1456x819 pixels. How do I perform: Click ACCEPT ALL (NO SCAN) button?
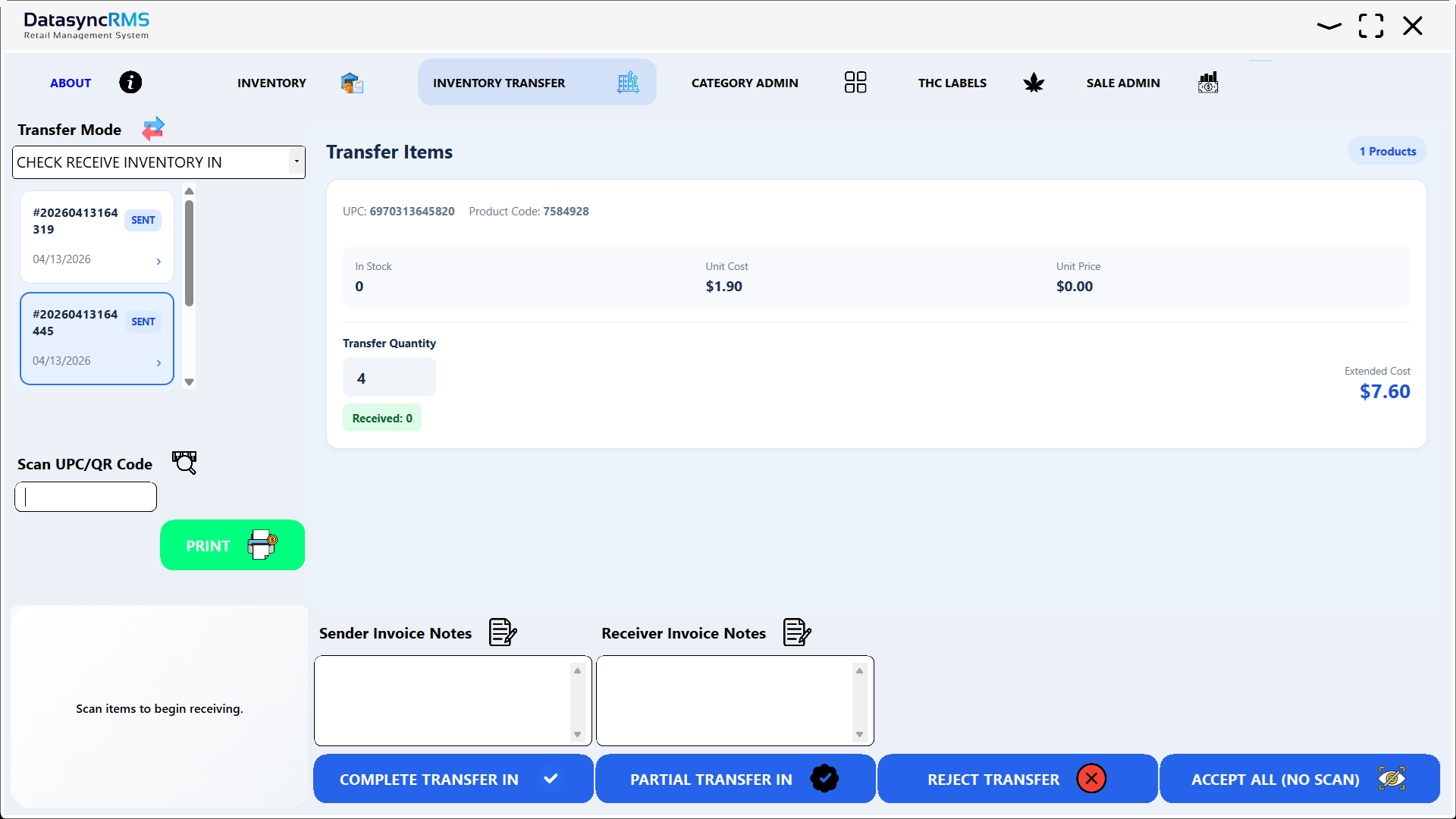1300,779
